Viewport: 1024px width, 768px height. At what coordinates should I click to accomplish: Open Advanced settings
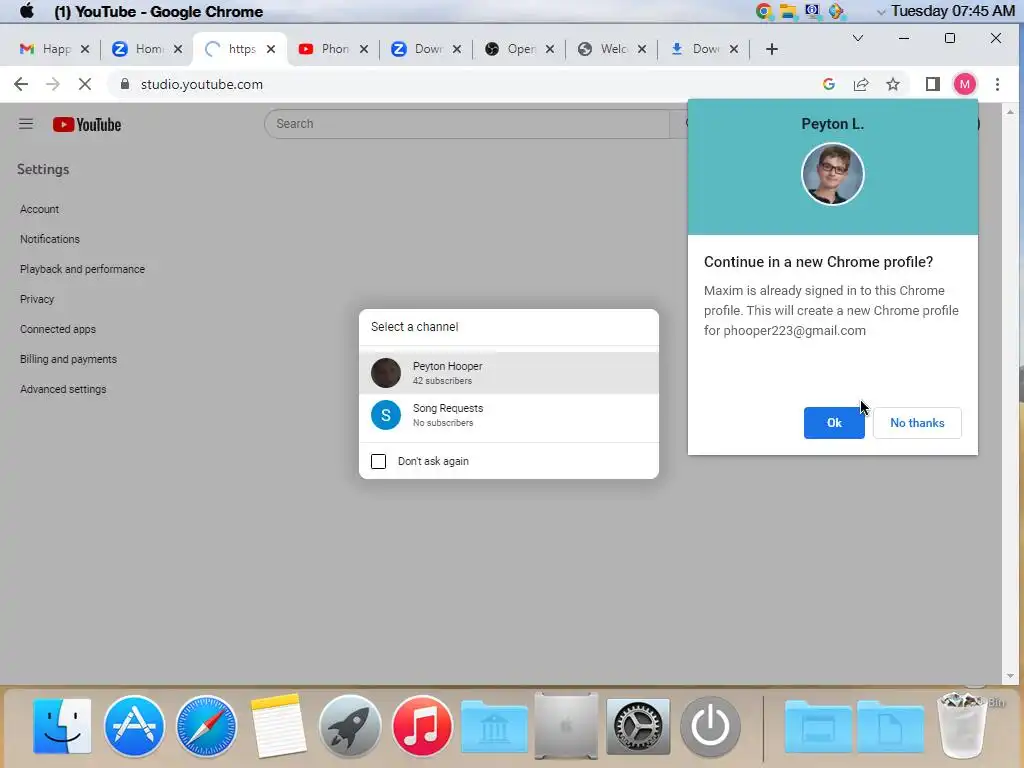63,389
